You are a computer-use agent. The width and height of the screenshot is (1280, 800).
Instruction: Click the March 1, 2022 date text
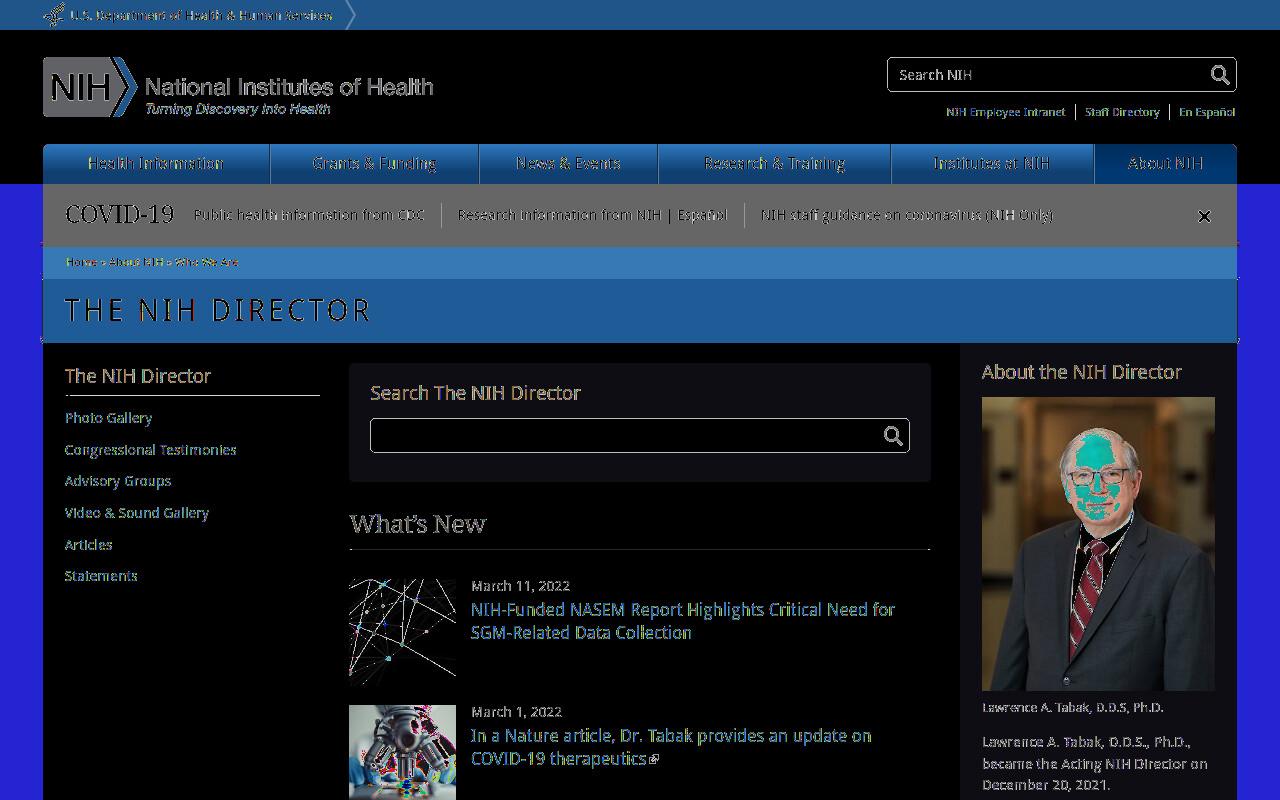(x=517, y=712)
